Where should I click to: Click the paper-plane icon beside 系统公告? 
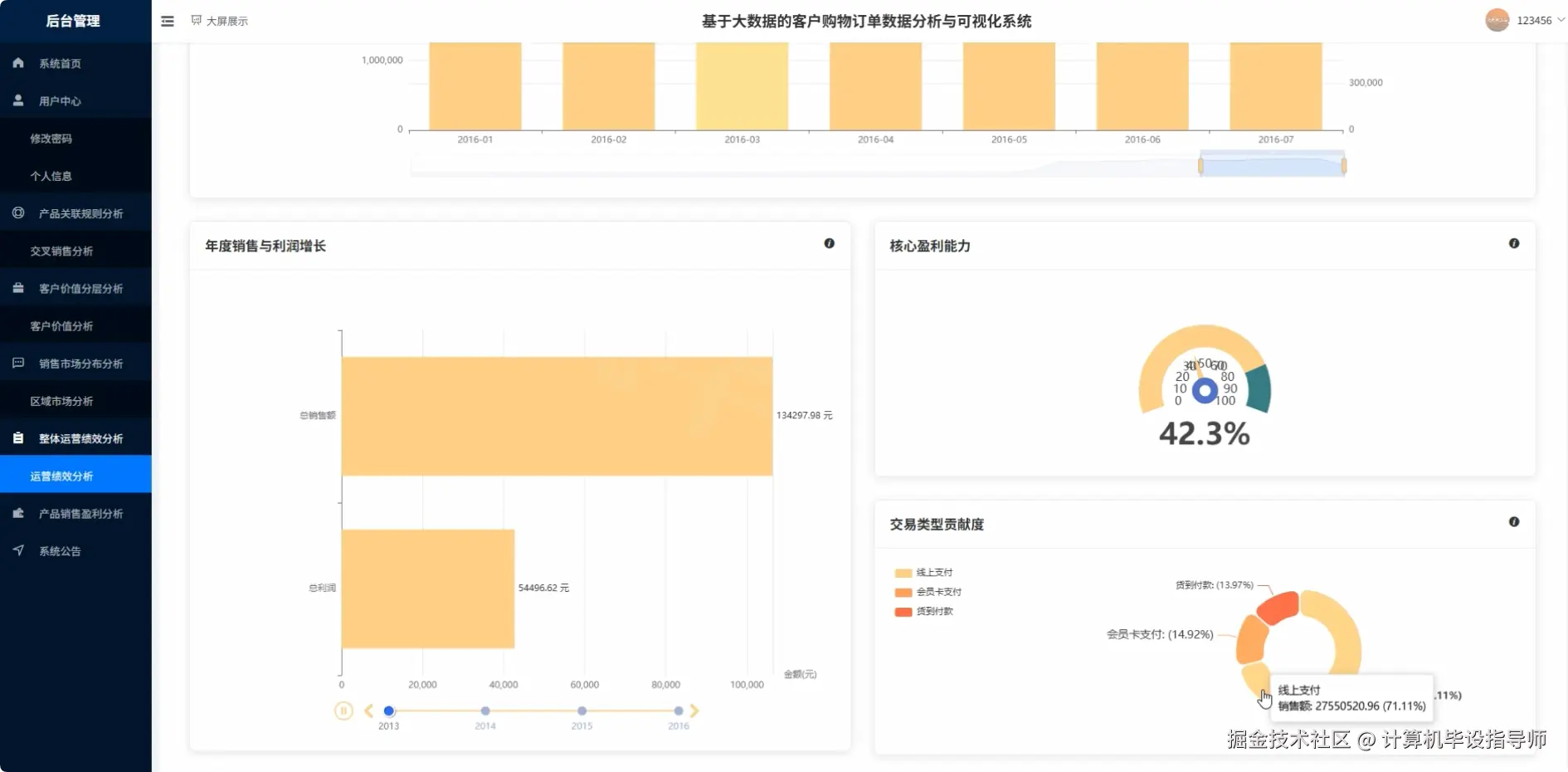[18, 550]
